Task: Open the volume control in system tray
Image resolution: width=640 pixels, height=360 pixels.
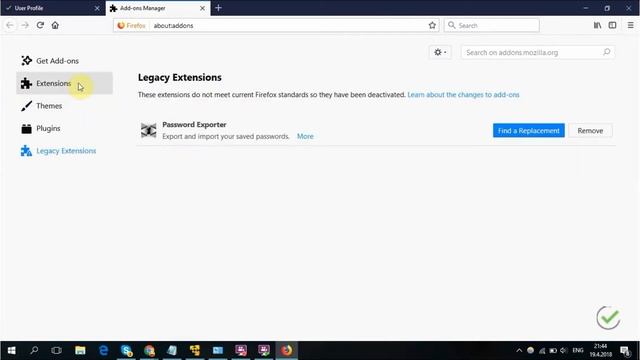Action: tap(564, 350)
